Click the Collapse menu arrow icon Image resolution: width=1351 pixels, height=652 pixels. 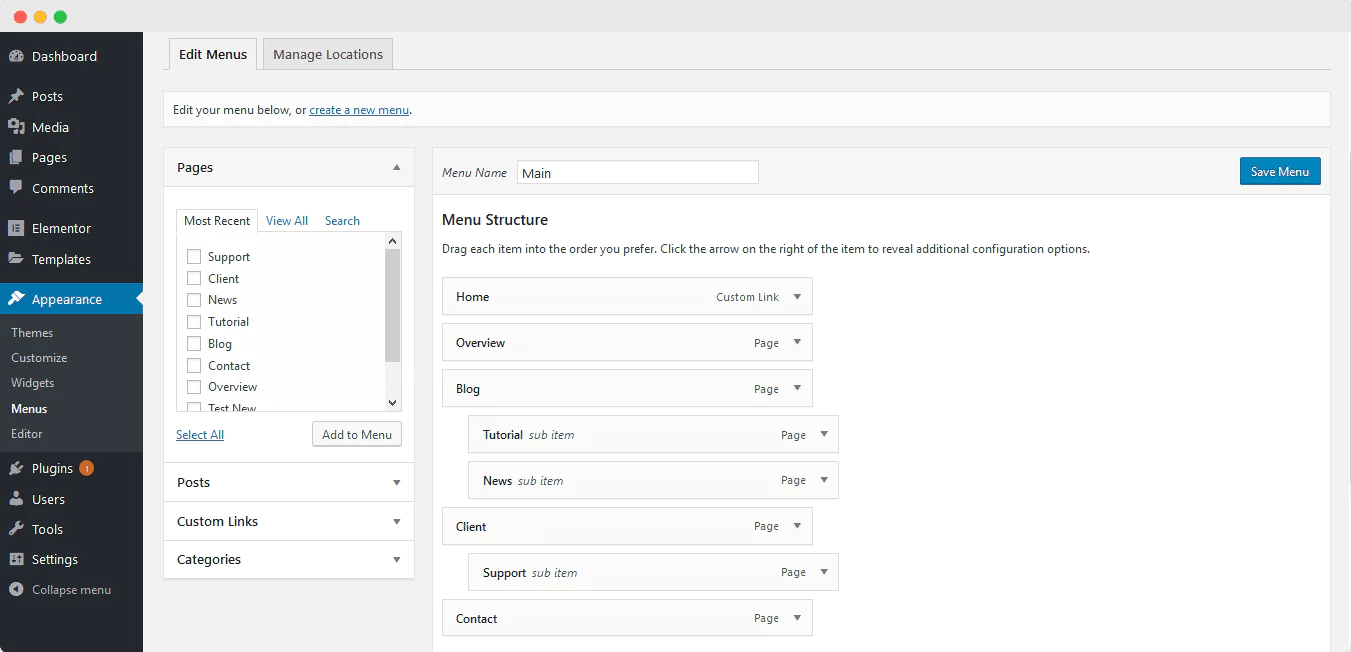(16, 590)
